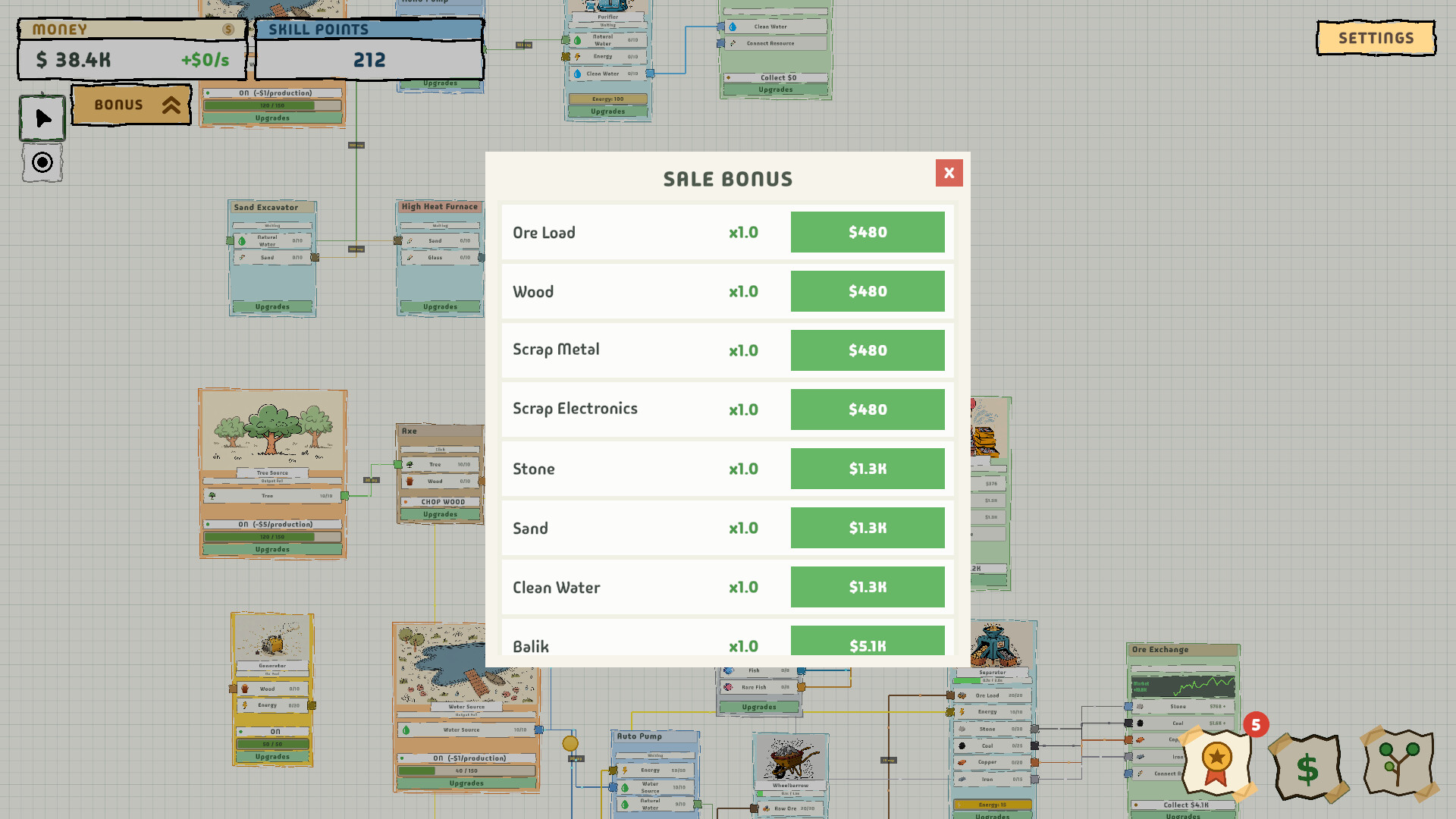
Task: Open Upgrades on the Sand Excavator card
Action: coord(272,306)
